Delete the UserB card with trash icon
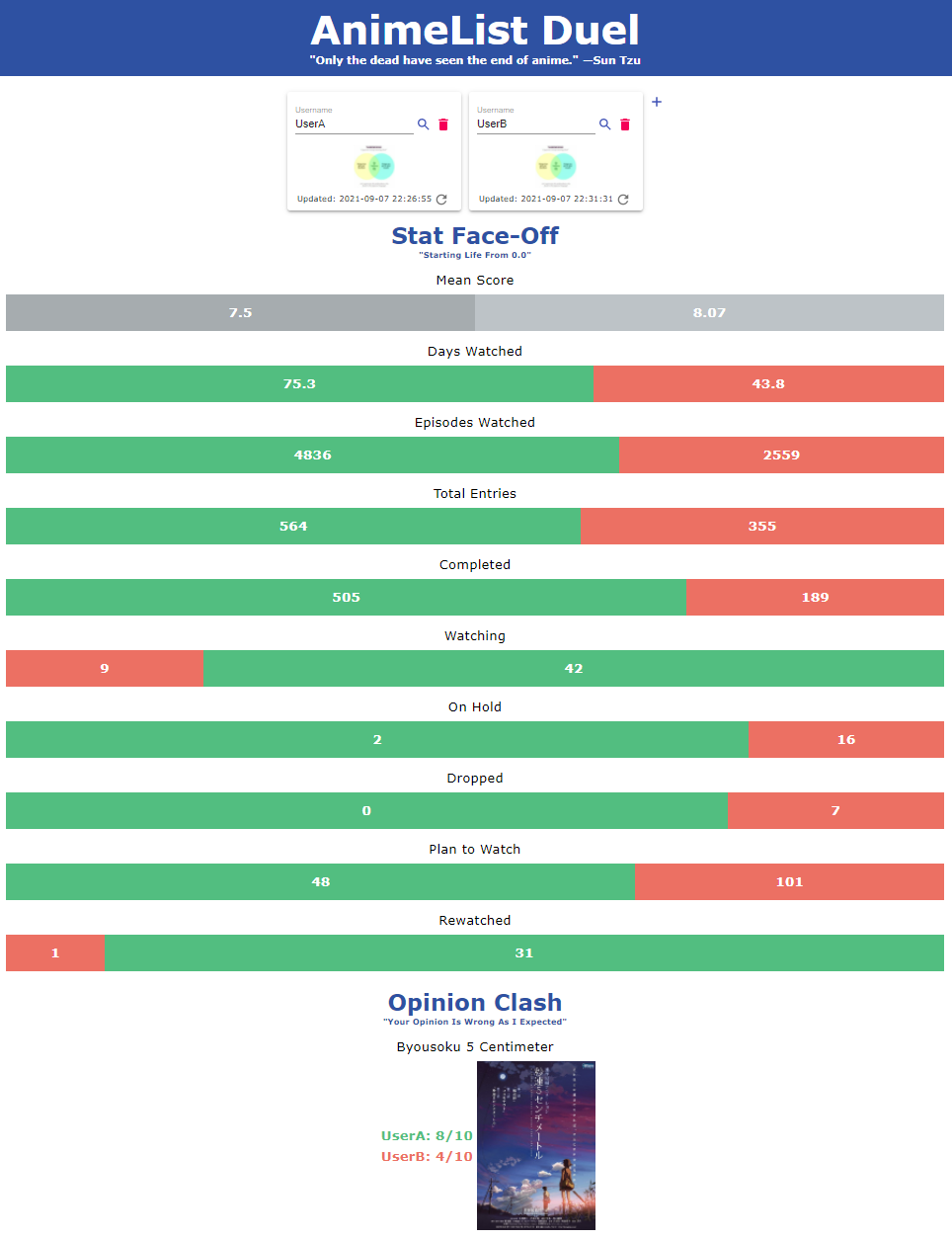952x1239 pixels. 625,124
